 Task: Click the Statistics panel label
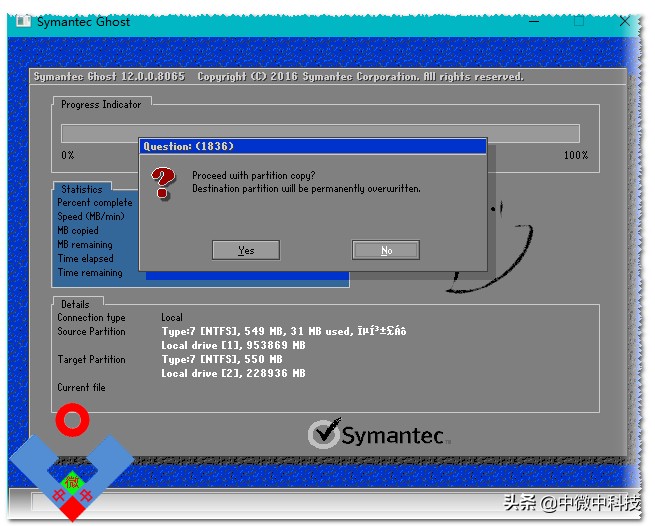82,189
